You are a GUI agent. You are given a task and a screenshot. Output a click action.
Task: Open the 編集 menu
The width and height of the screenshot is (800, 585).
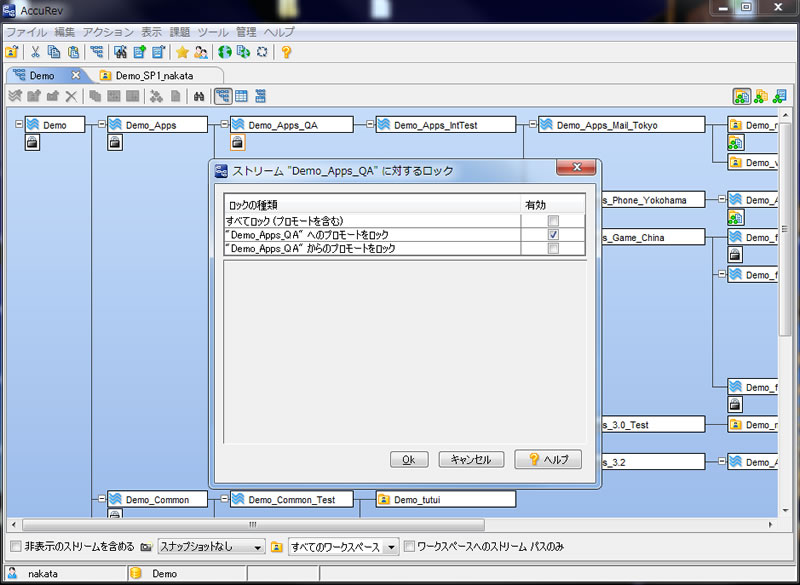tap(64, 32)
